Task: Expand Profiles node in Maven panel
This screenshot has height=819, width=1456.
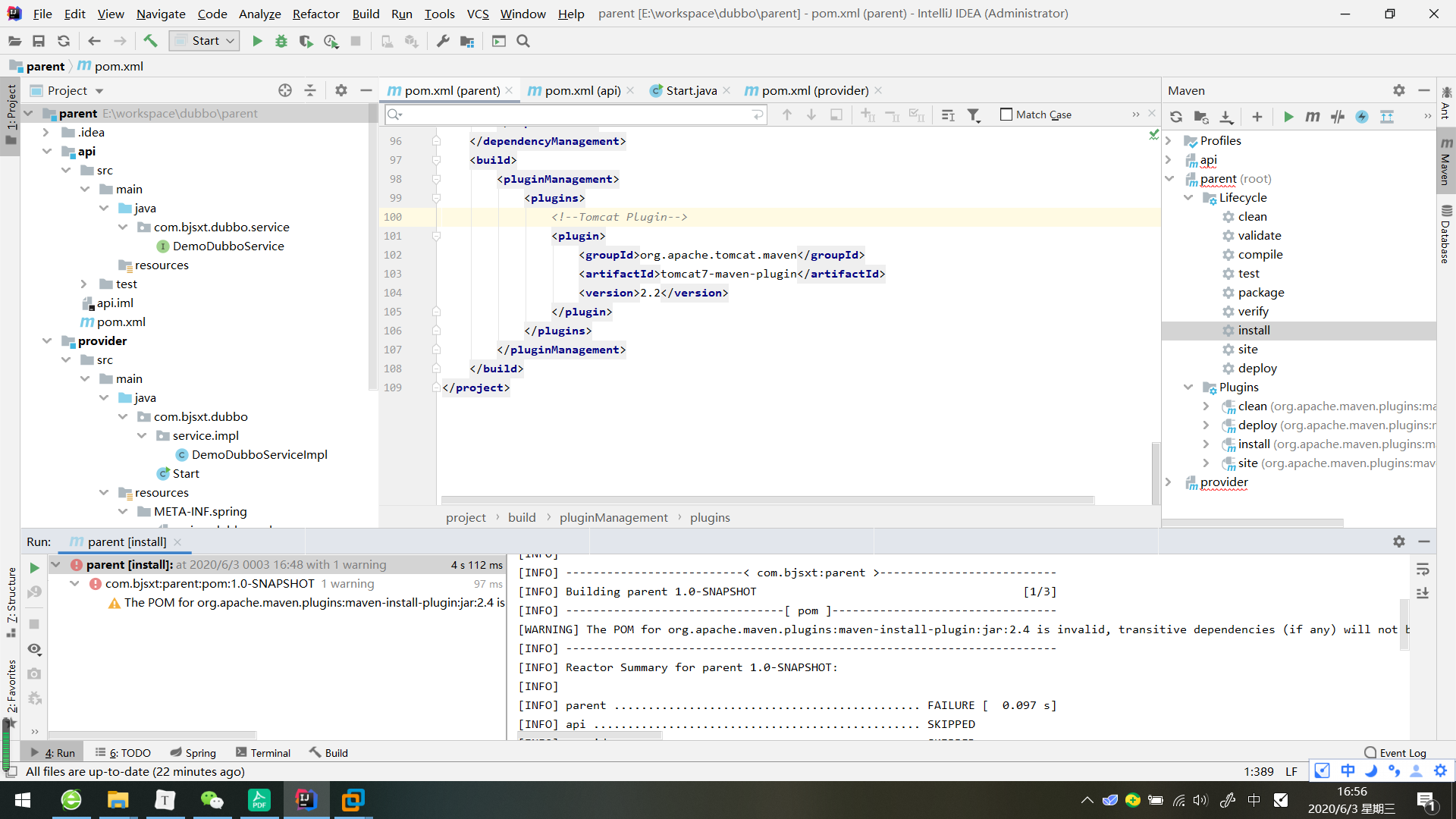Action: point(1169,140)
